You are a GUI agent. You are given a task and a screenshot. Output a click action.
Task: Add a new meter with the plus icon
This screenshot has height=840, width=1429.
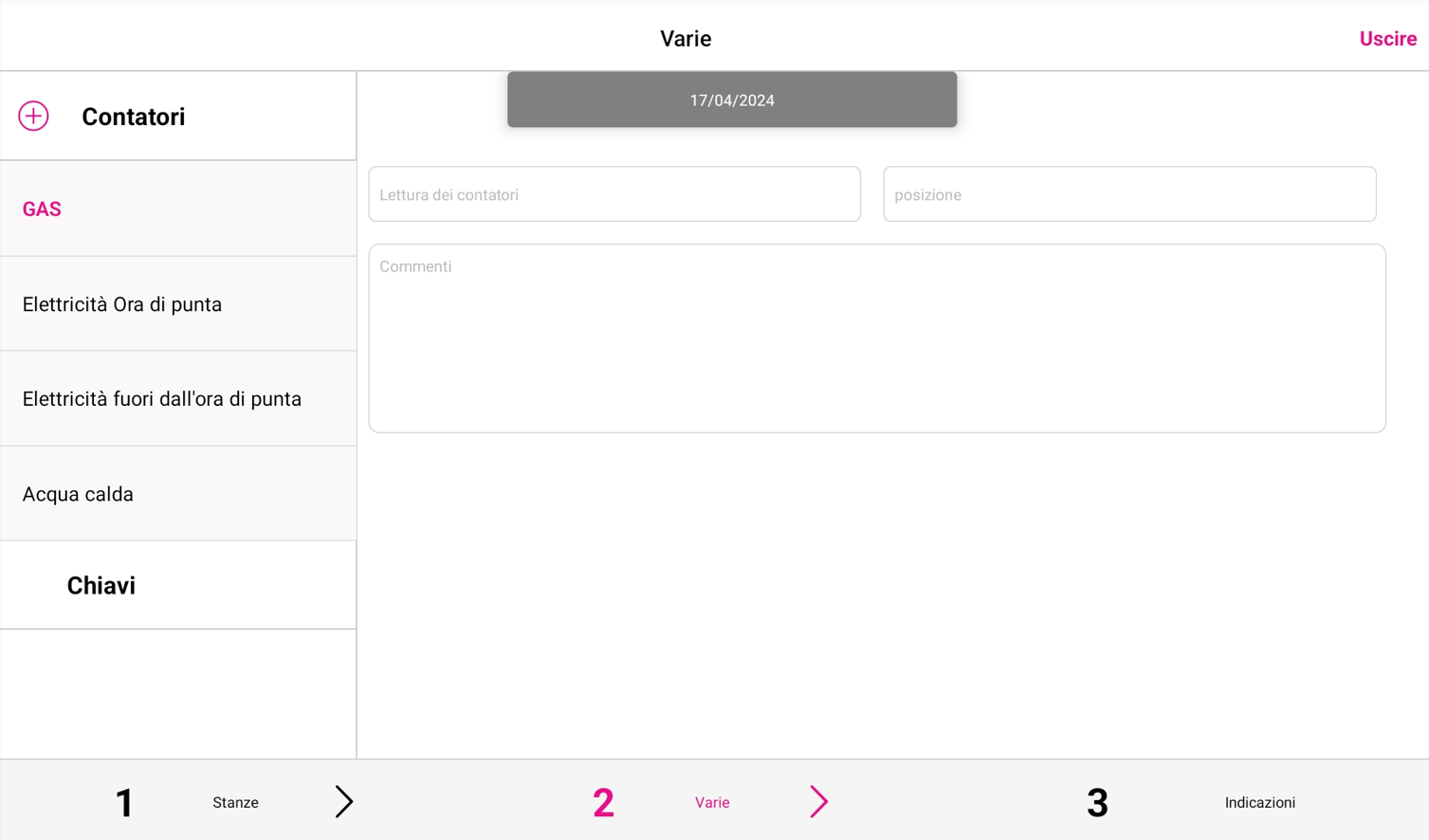pyautogui.click(x=33, y=116)
